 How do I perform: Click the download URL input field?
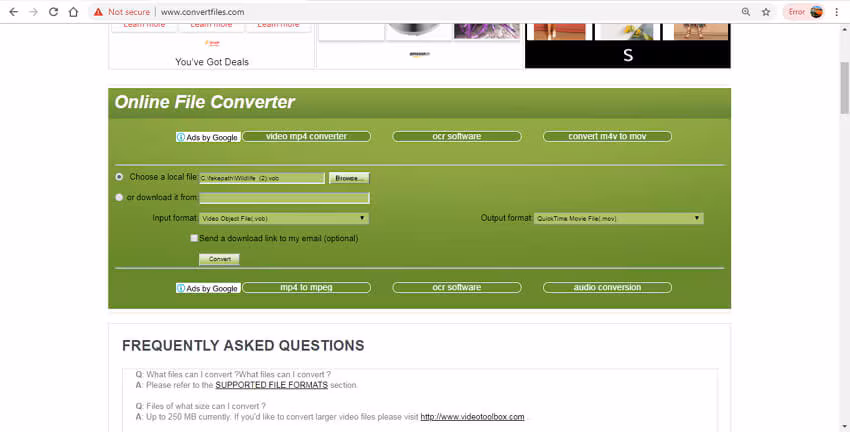284,198
